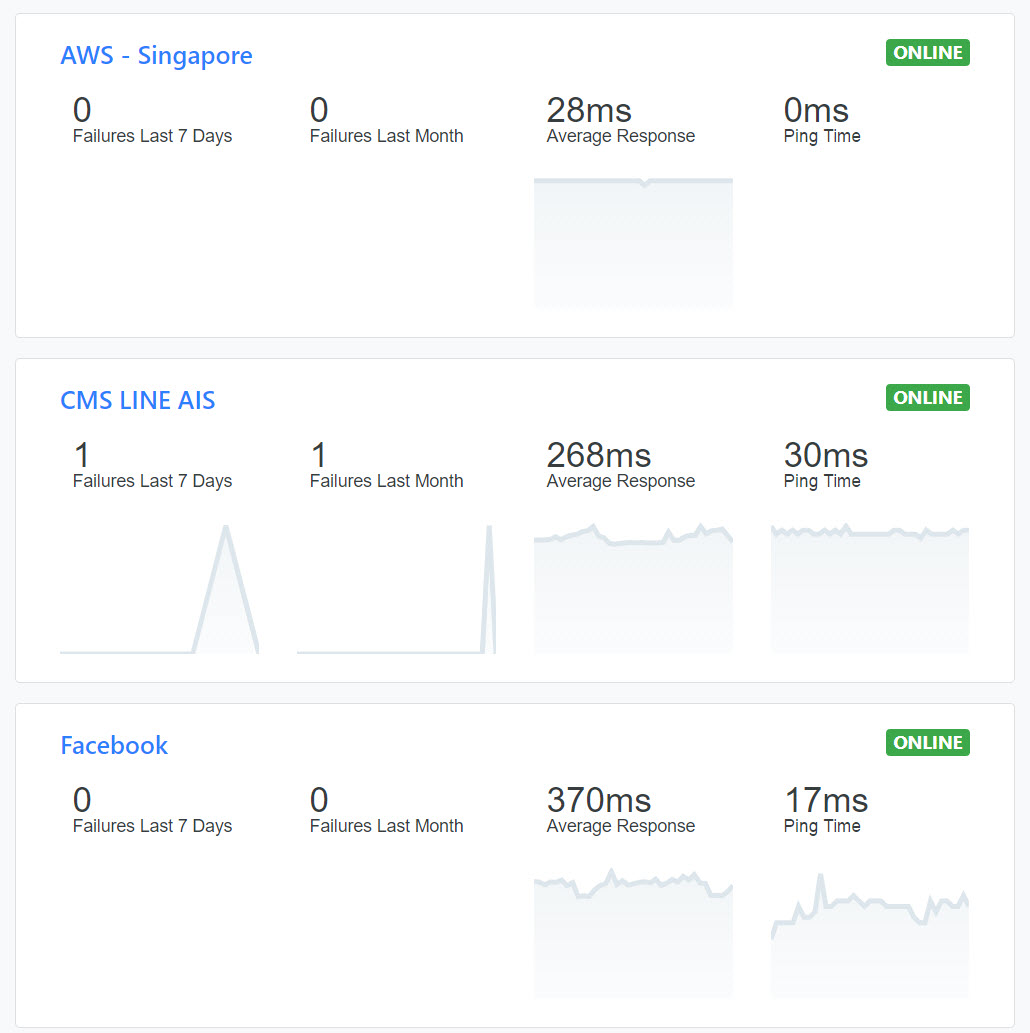1030x1033 pixels.
Task: Click the ONLINE badge for CMS LINE AIS
Action: point(927,397)
